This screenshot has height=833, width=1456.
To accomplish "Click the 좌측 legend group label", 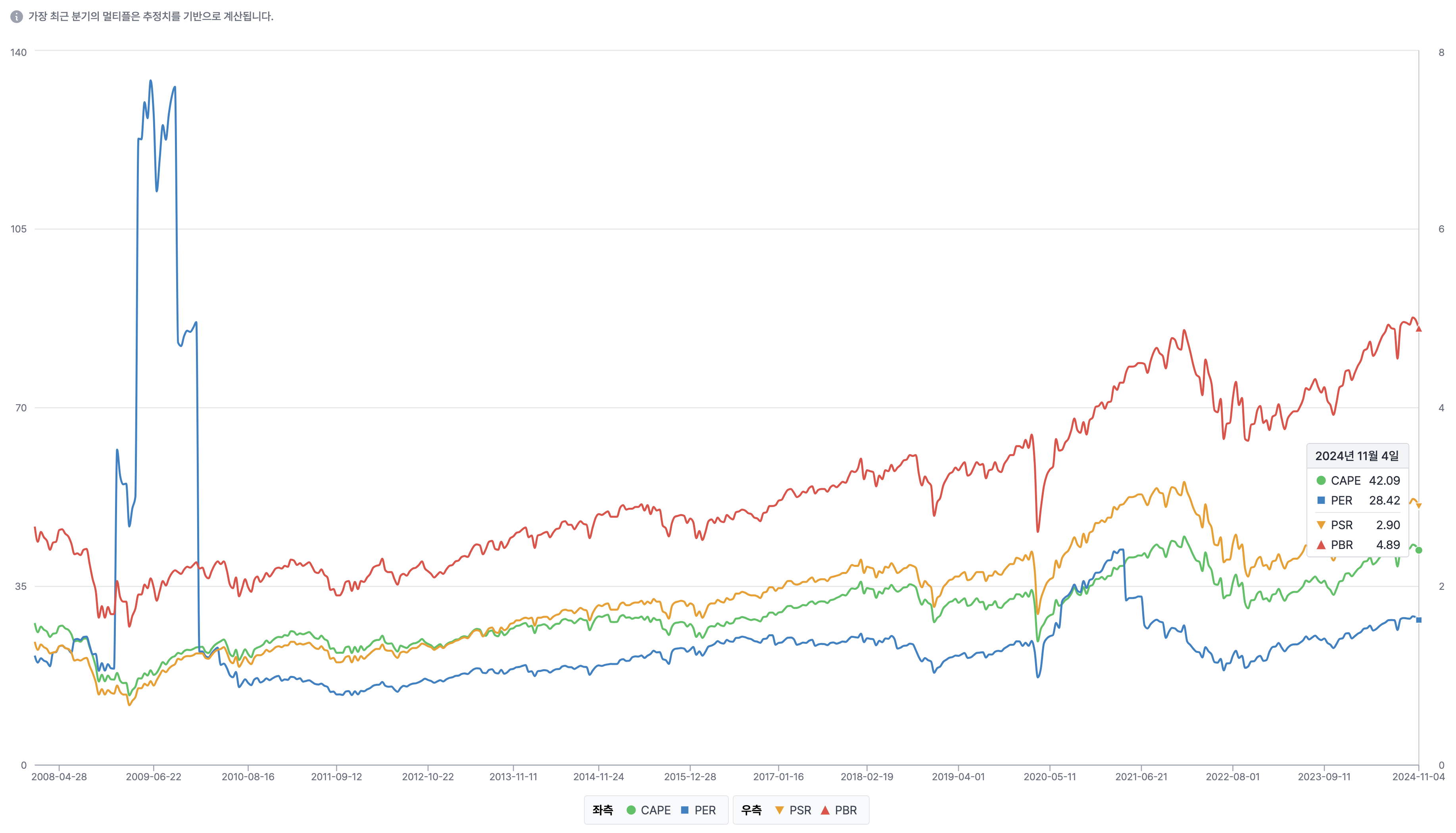I will tap(602, 810).
